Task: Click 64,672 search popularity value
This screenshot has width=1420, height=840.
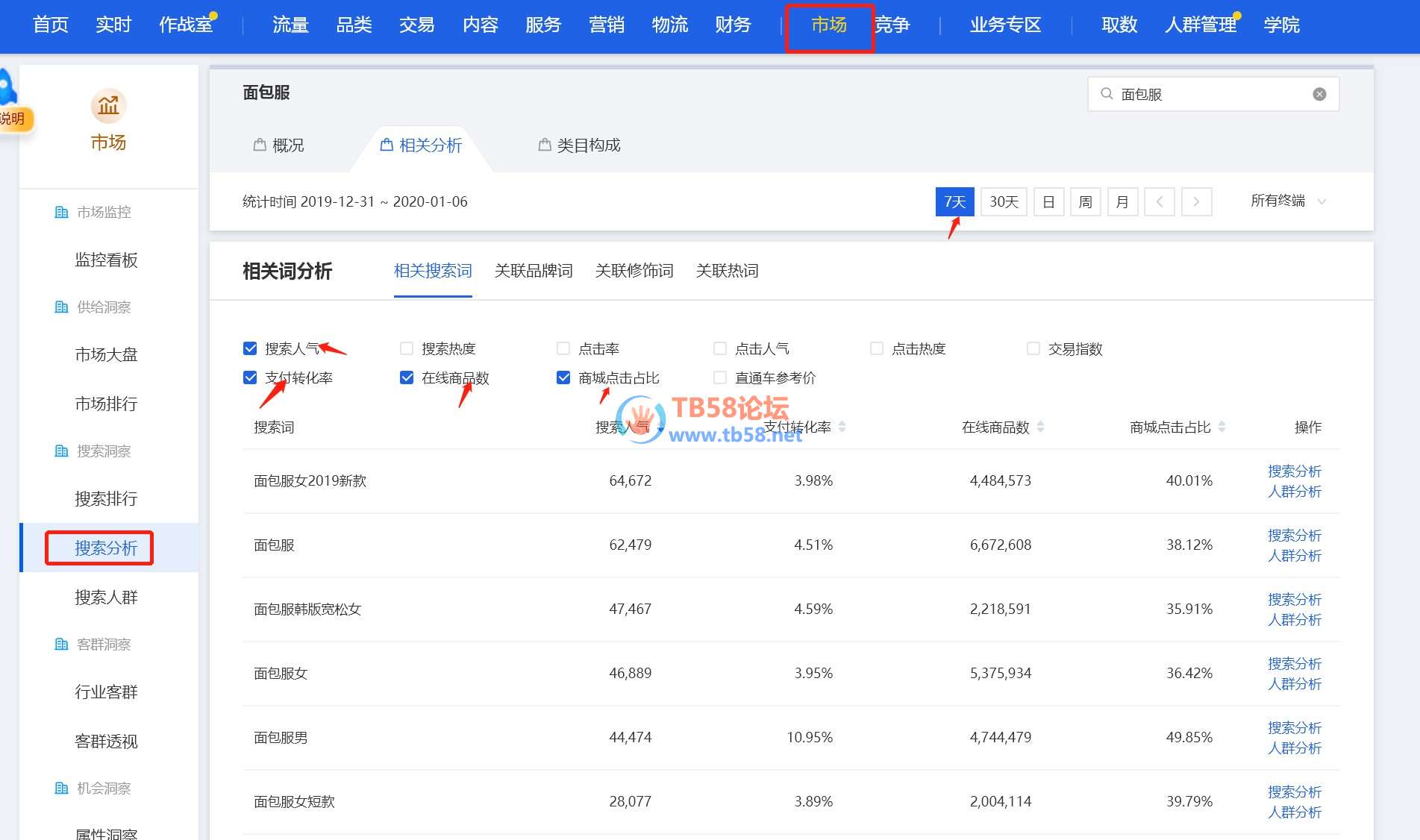Action: pos(631,481)
